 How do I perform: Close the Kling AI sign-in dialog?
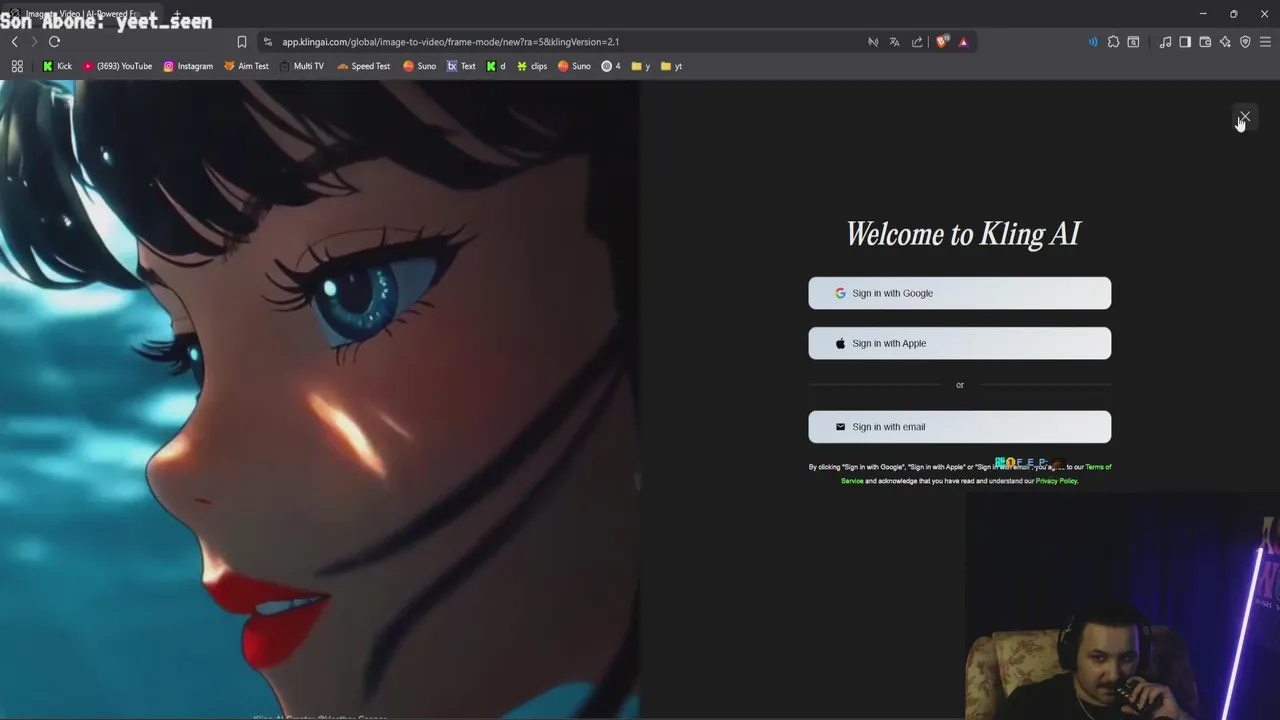click(x=1244, y=117)
